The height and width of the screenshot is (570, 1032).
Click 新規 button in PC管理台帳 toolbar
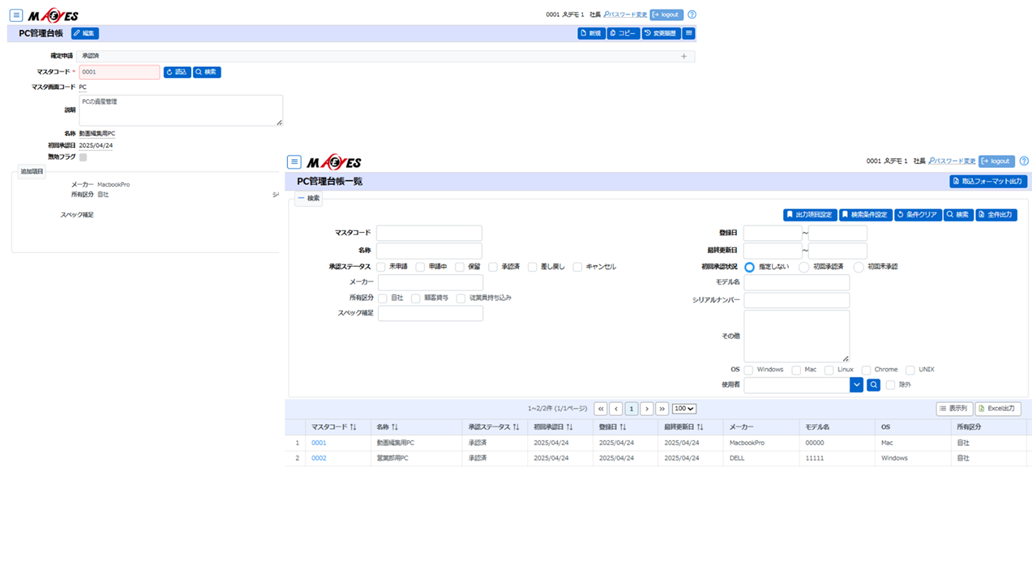coord(591,34)
